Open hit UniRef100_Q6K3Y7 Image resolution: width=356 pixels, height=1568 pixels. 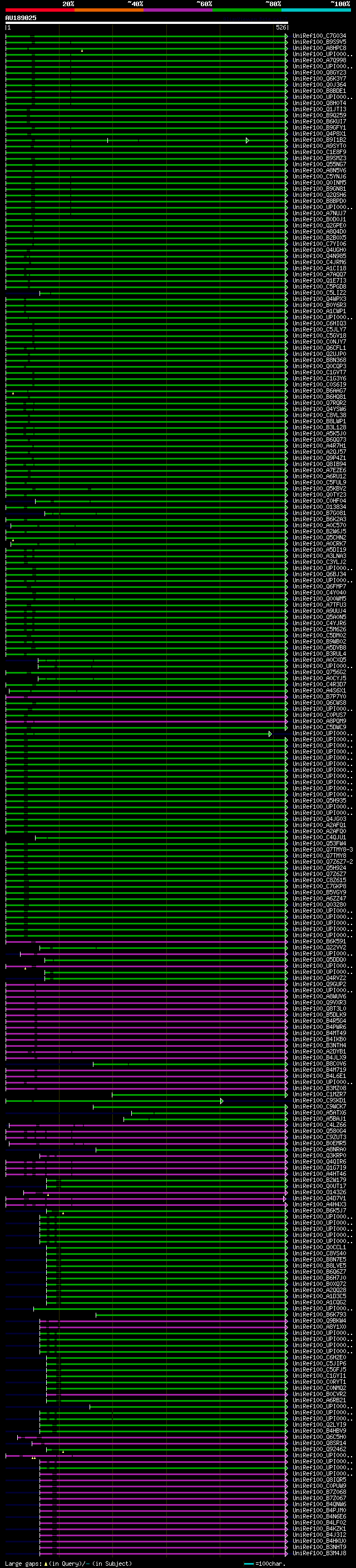pos(319,78)
